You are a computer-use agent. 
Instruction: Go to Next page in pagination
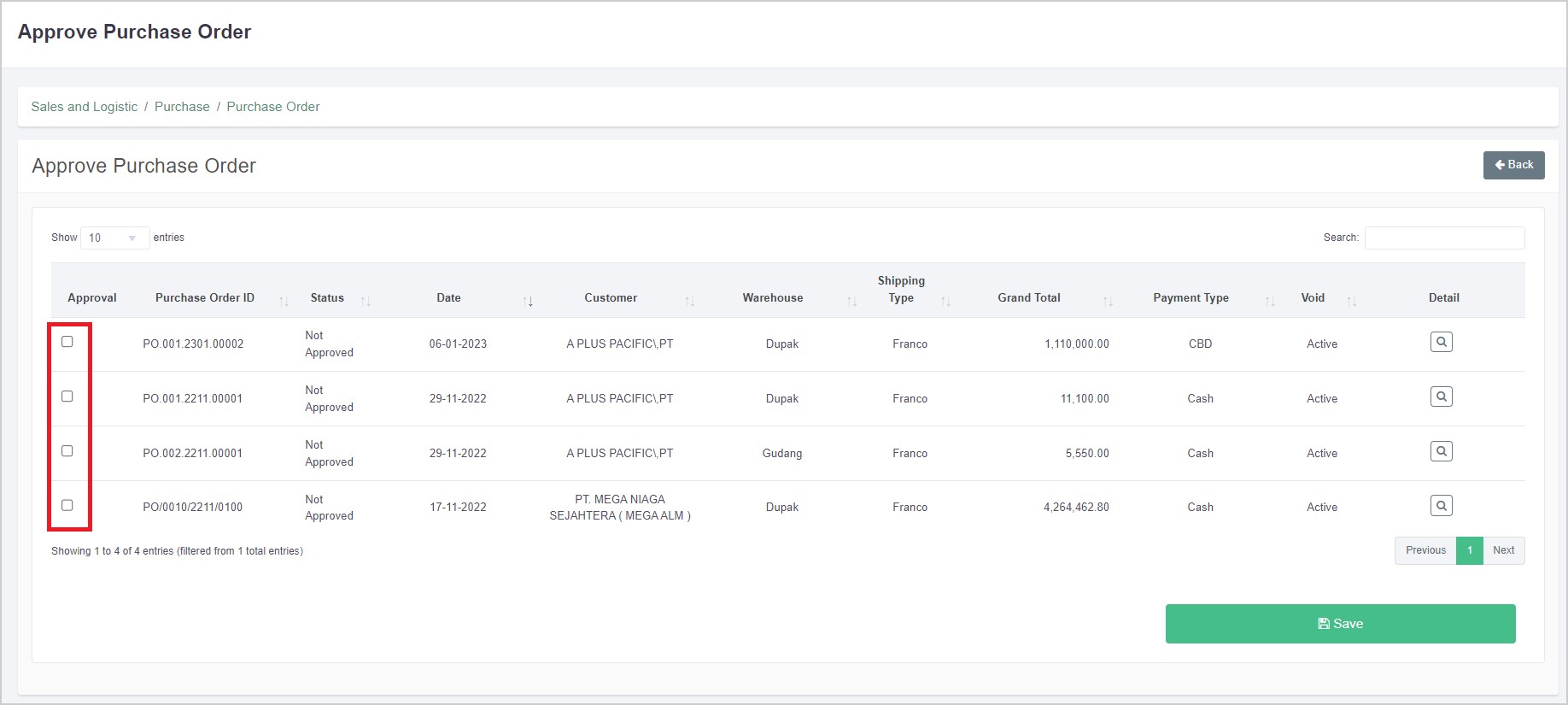(1503, 550)
